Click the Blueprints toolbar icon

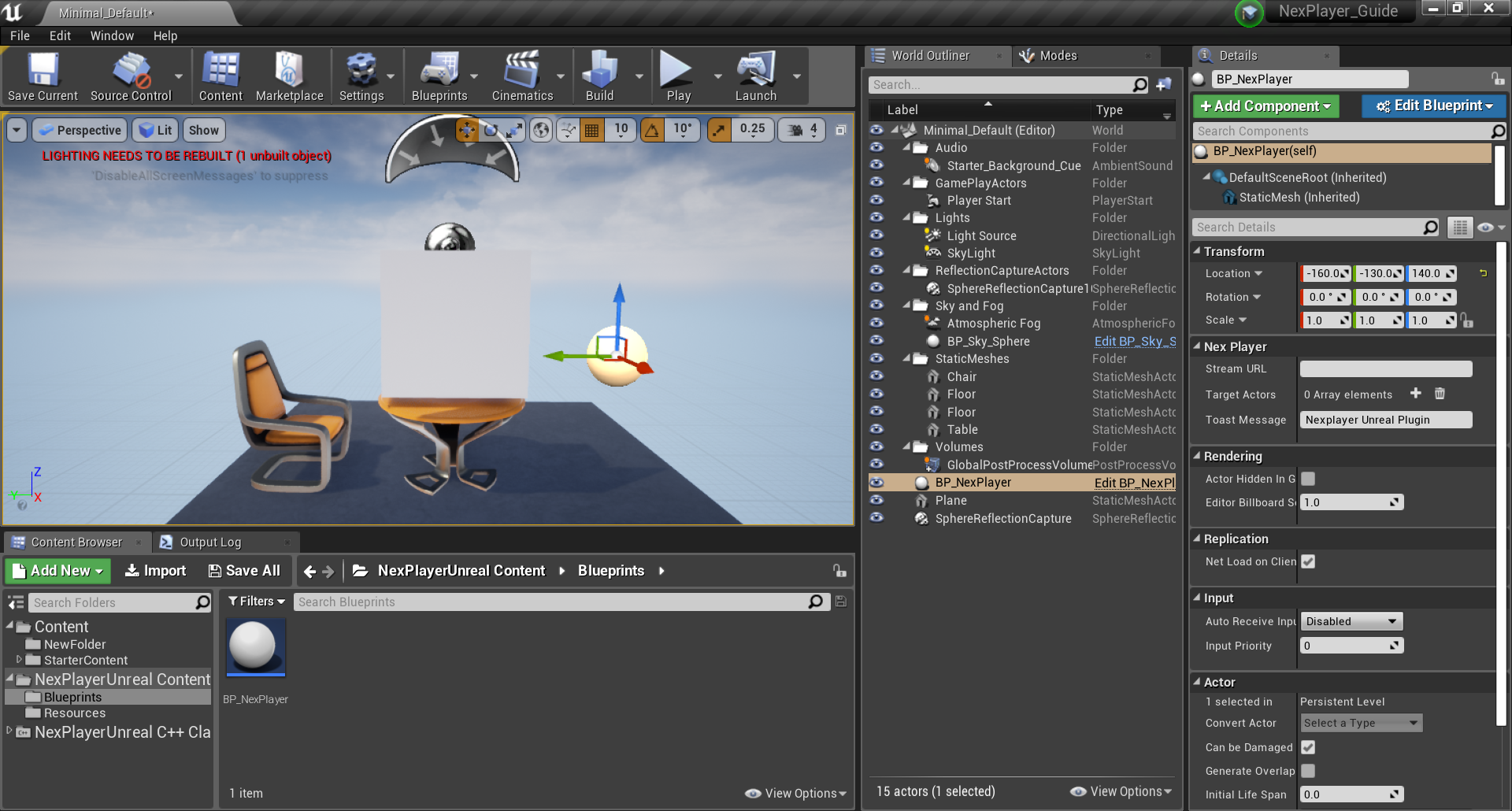[439, 76]
